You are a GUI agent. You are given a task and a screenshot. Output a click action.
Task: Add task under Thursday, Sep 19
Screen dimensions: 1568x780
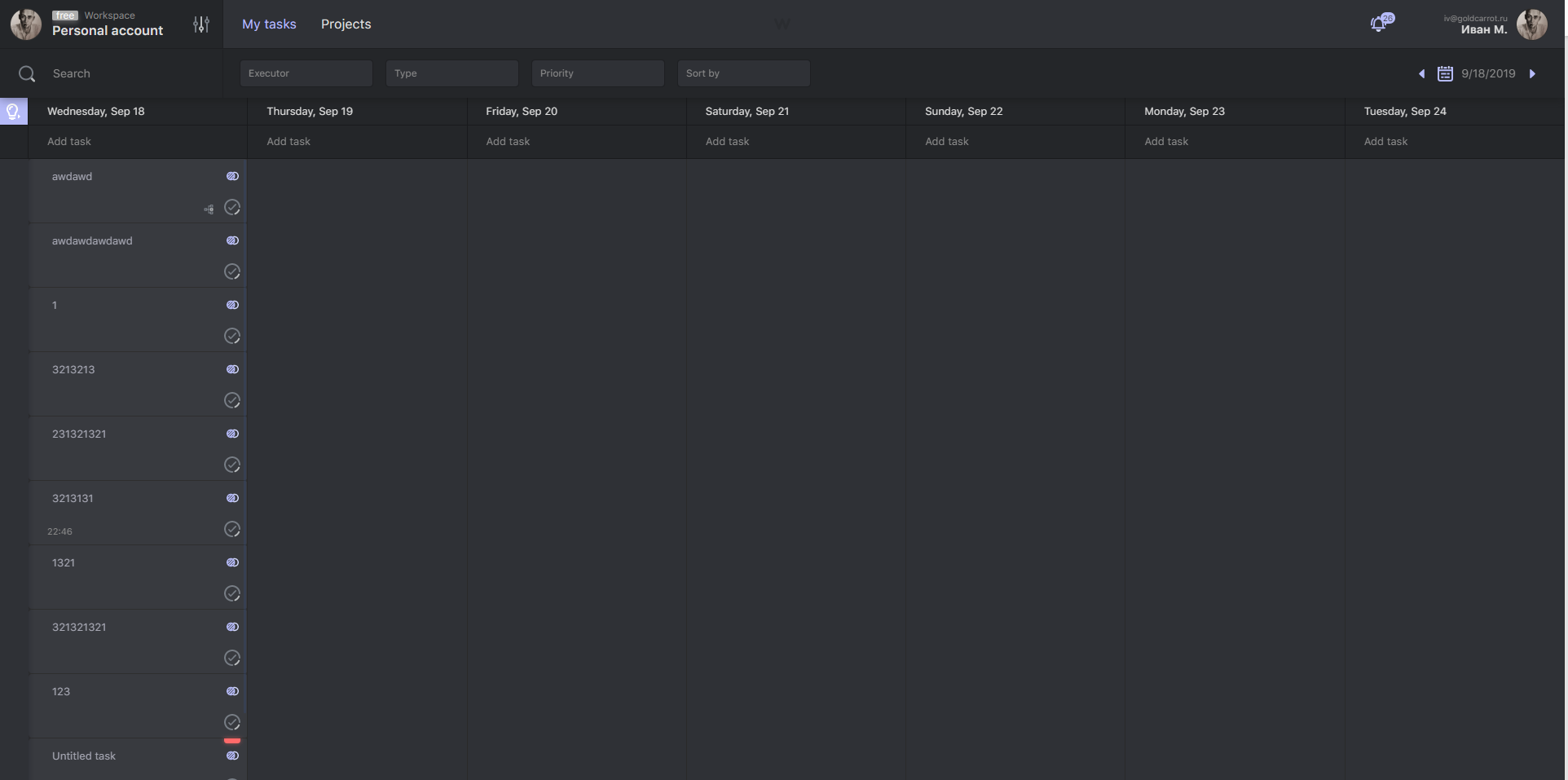tap(288, 142)
